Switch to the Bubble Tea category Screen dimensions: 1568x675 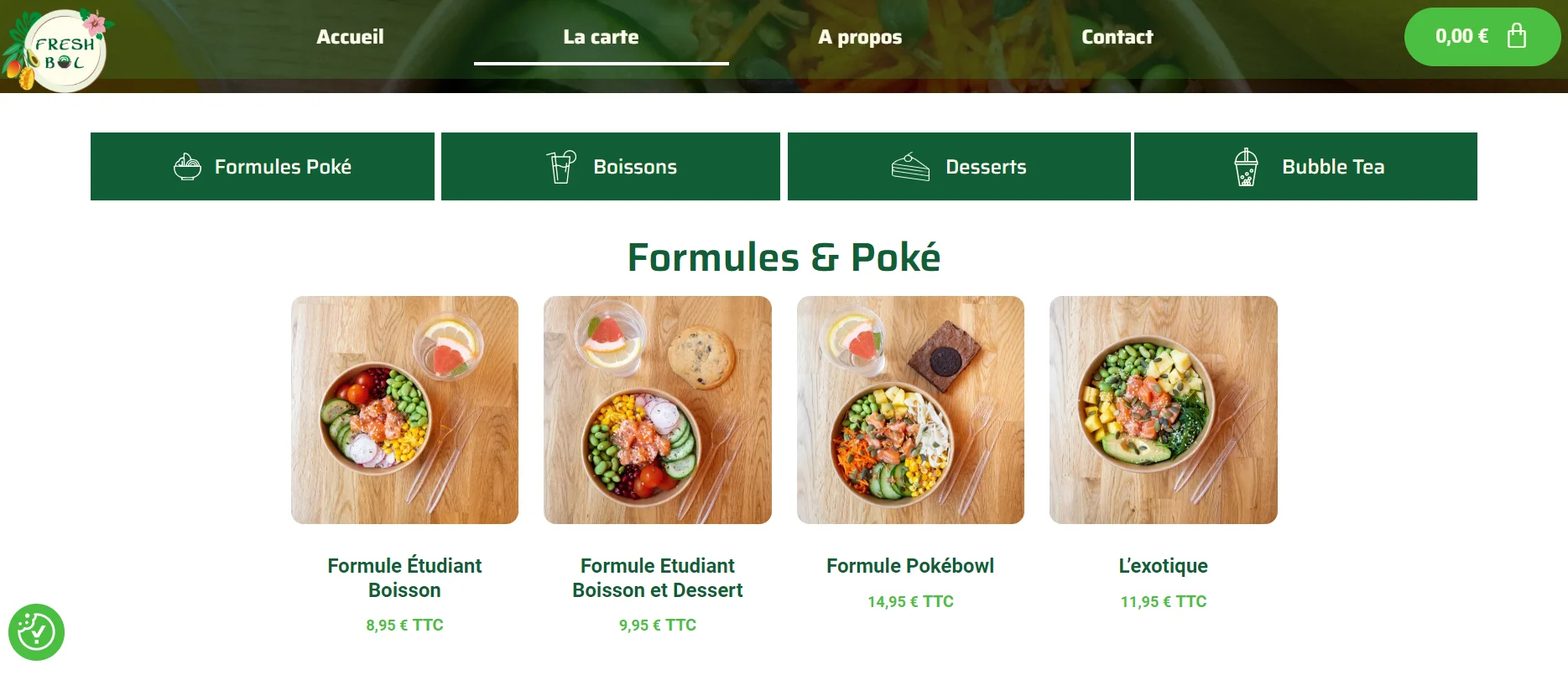[1305, 167]
